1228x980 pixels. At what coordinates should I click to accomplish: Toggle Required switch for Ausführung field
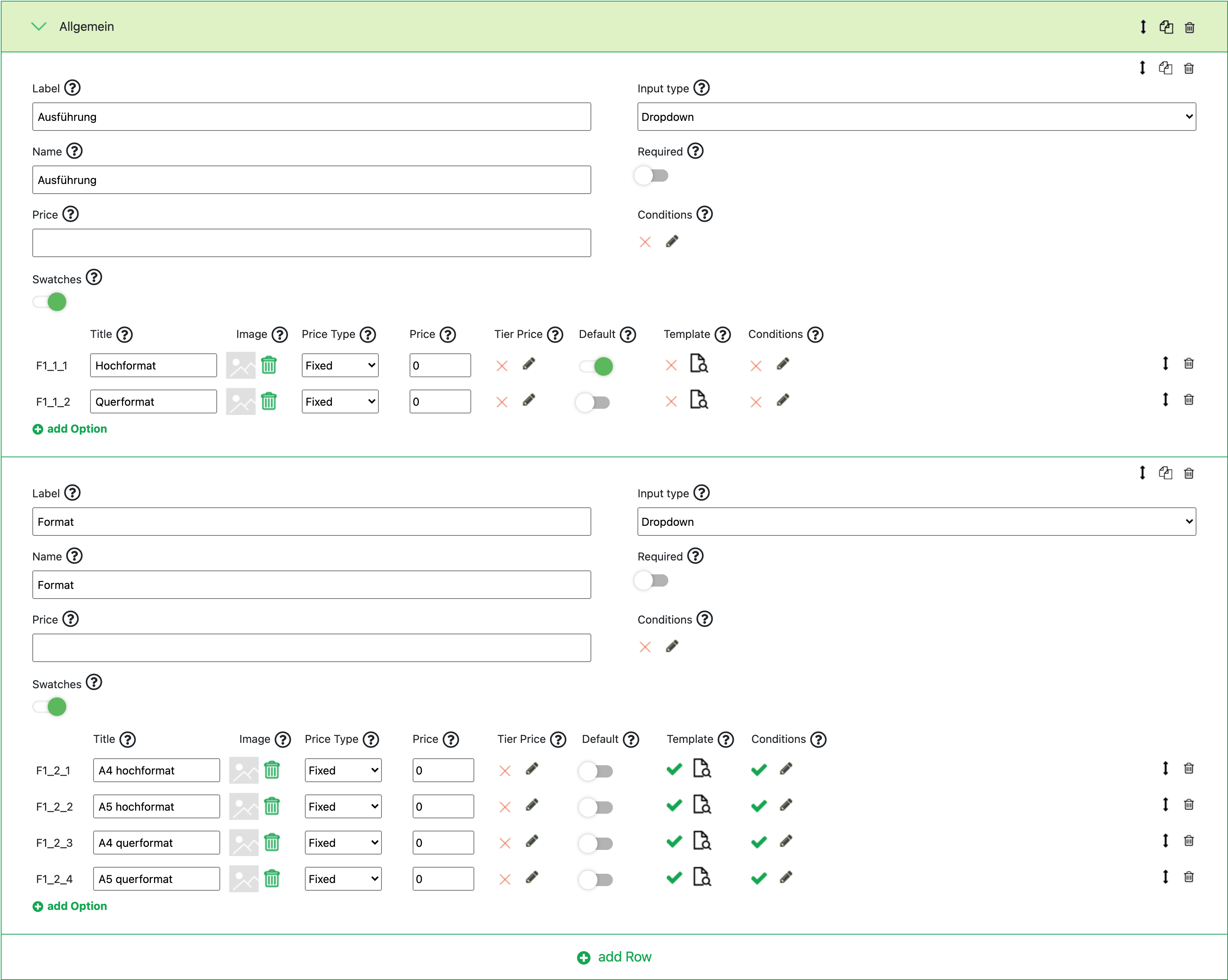(651, 176)
